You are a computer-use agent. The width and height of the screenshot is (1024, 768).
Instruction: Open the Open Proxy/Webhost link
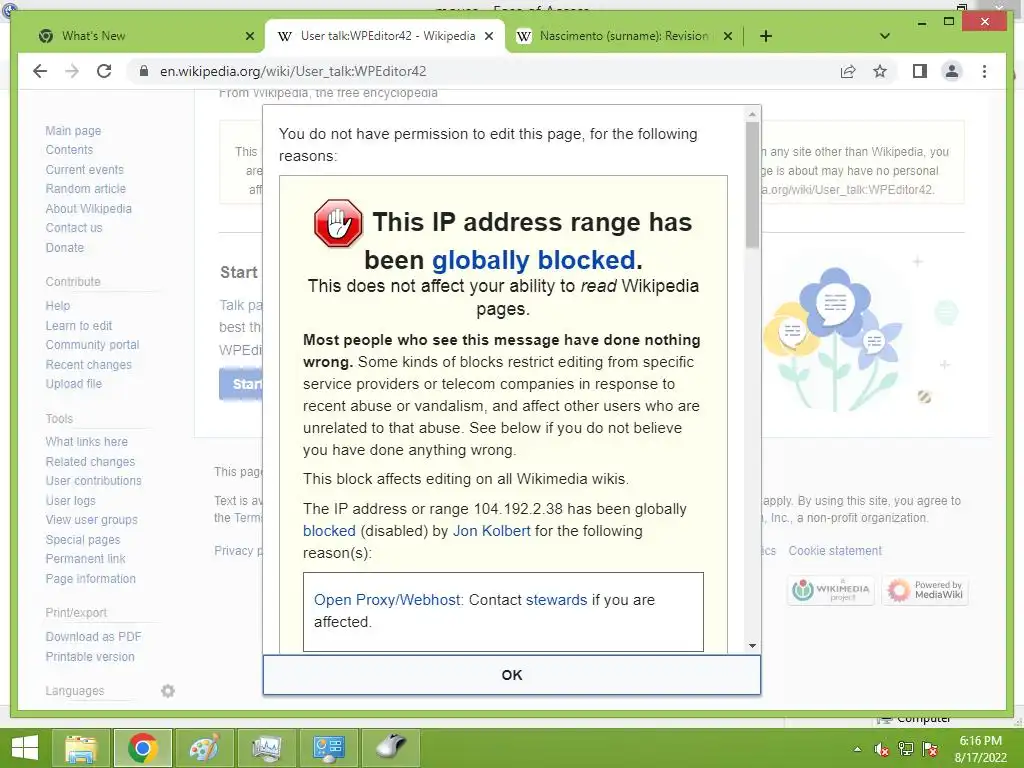pos(388,600)
